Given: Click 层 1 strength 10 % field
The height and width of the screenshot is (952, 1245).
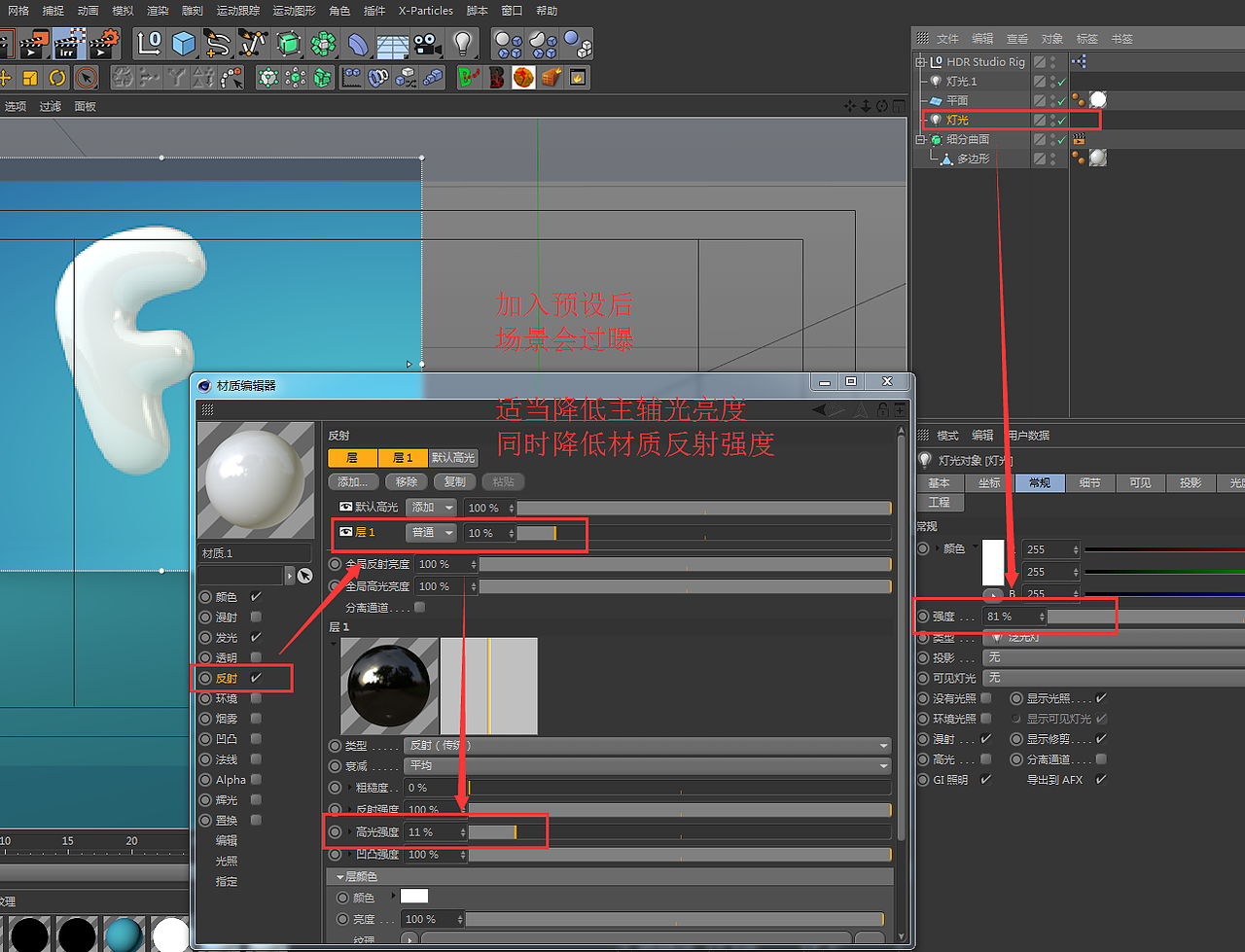Looking at the screenshot, I should pos(487,533).
